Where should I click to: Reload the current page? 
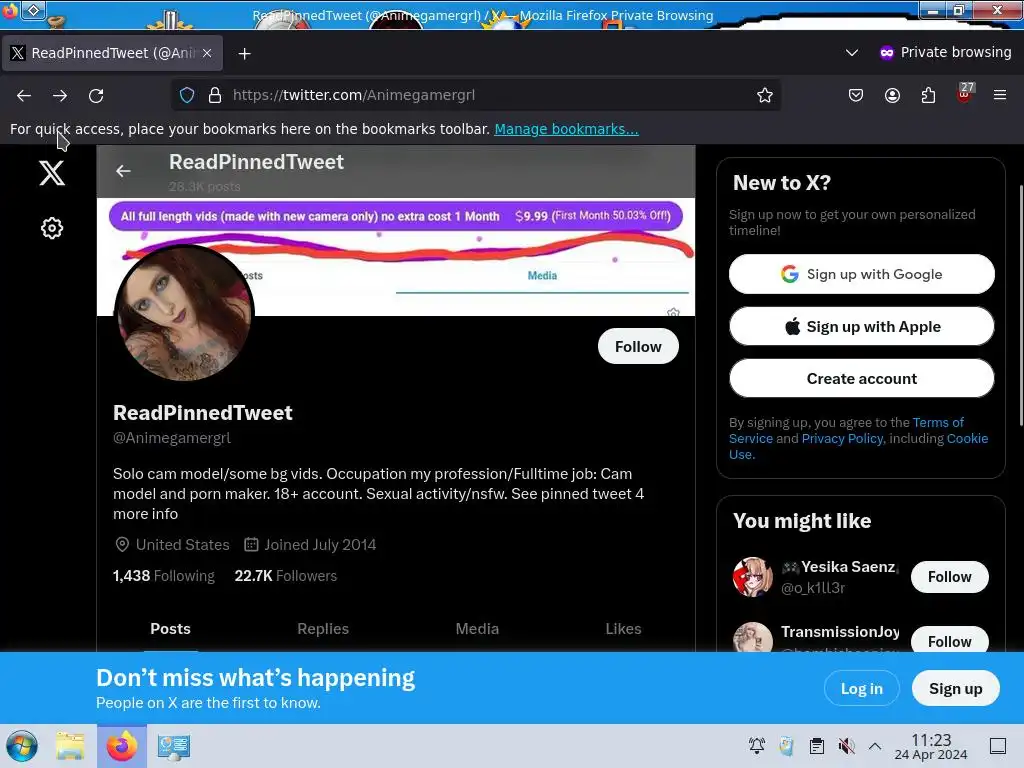pyautogui.click(x=96, y=95)
